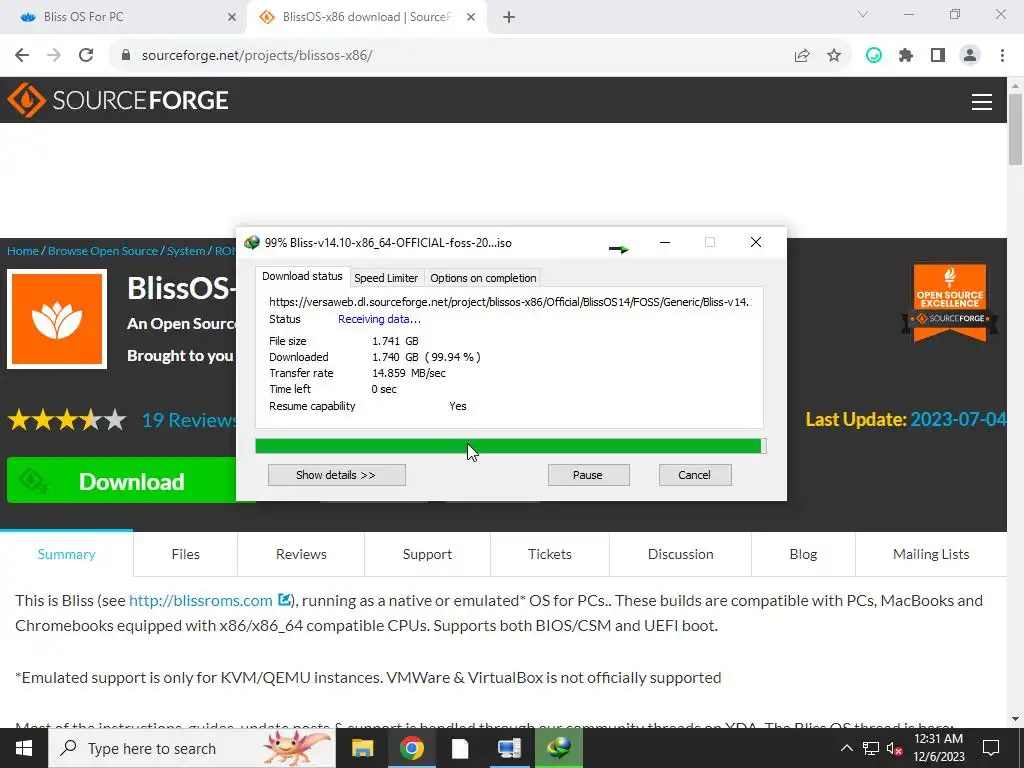Open File Explorer from taskbar
Viewport: 1024px width, 768px height.
coord(362,748)
